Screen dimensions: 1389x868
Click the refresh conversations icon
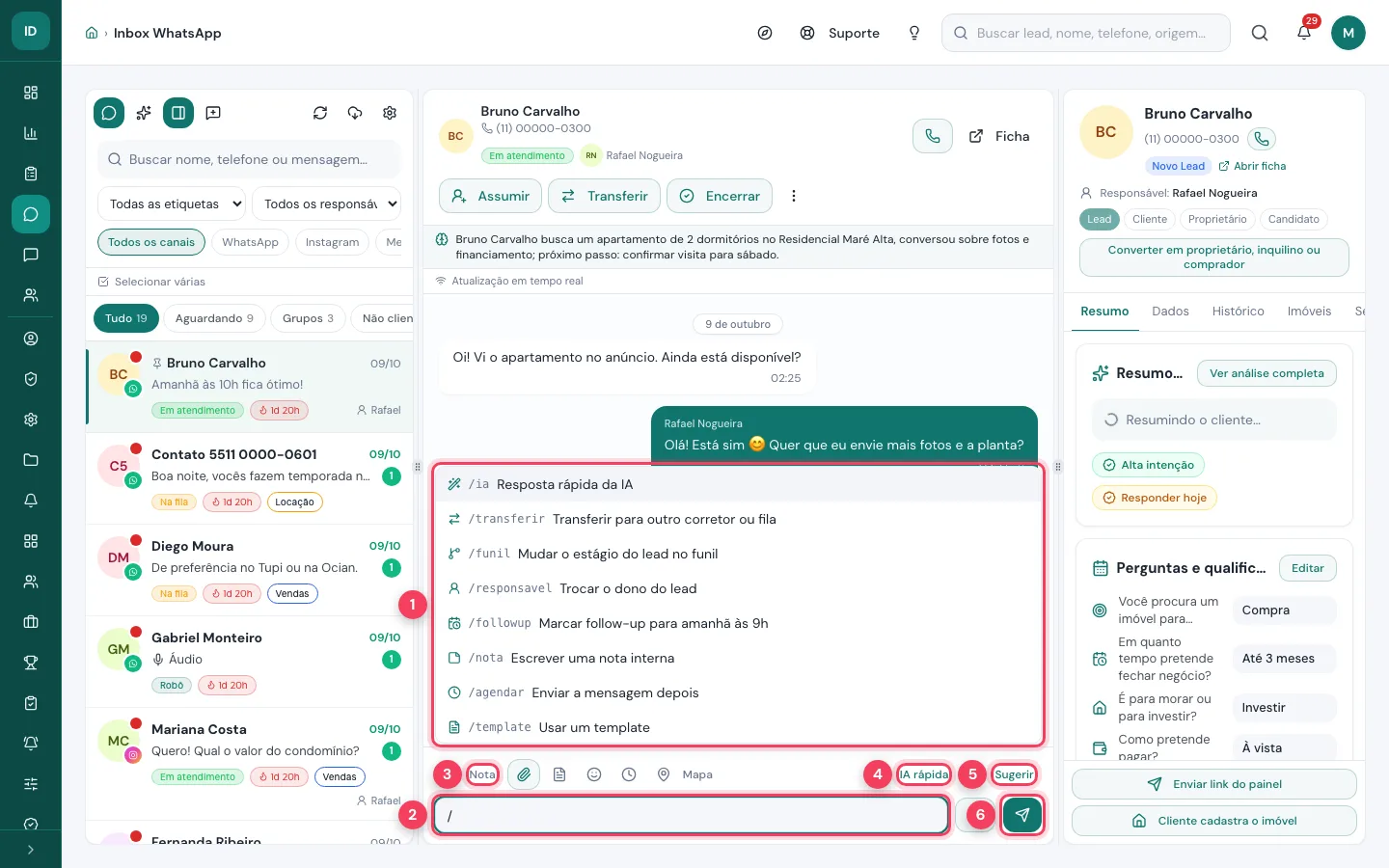pos(320,113)
